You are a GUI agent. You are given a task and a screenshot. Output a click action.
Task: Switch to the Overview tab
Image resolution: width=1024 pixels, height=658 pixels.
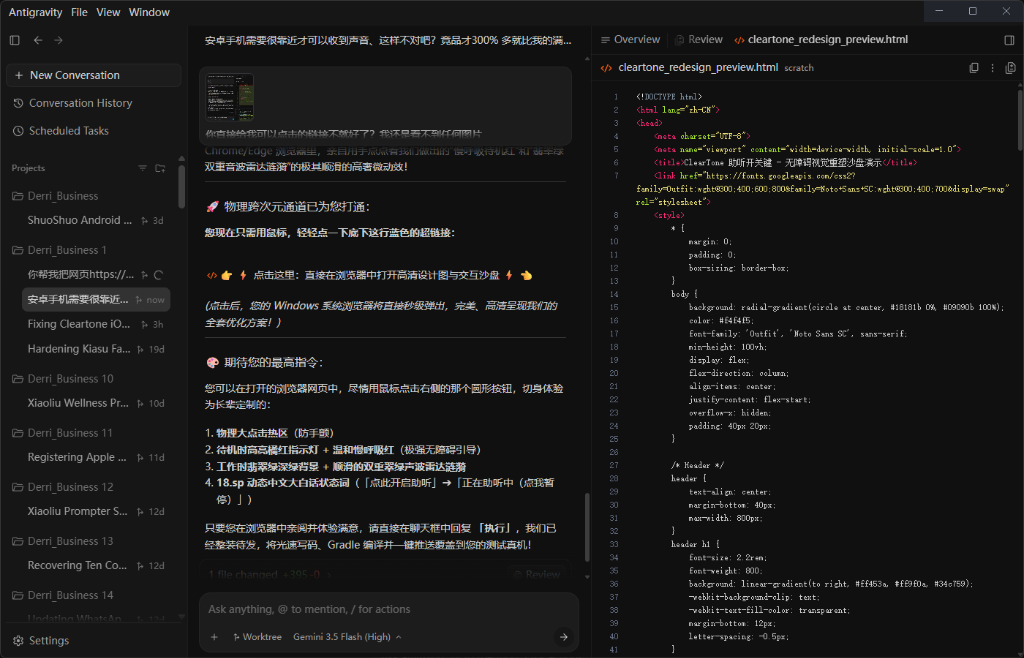point(630,40)
